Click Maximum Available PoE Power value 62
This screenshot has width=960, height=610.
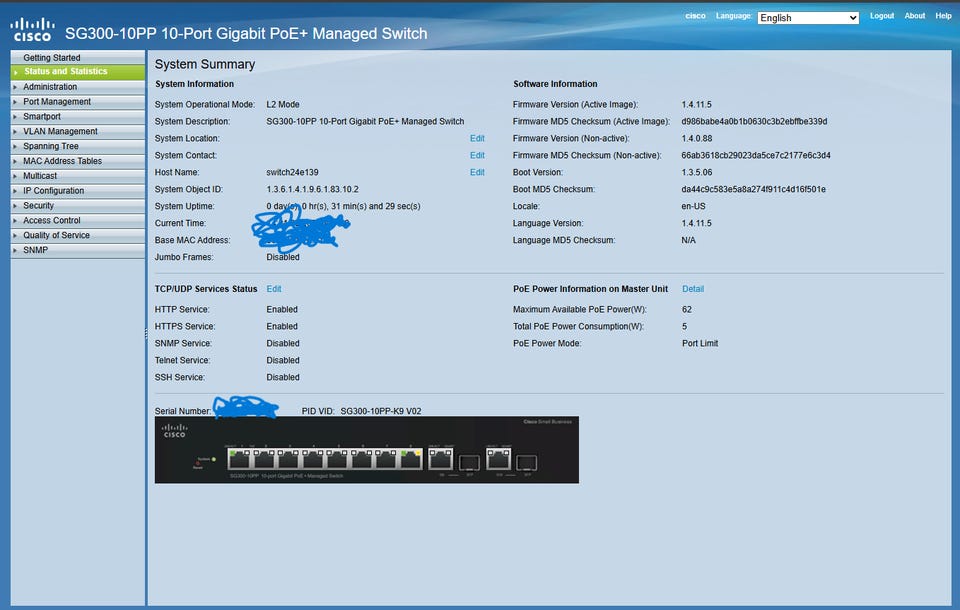tap(687, 310)
